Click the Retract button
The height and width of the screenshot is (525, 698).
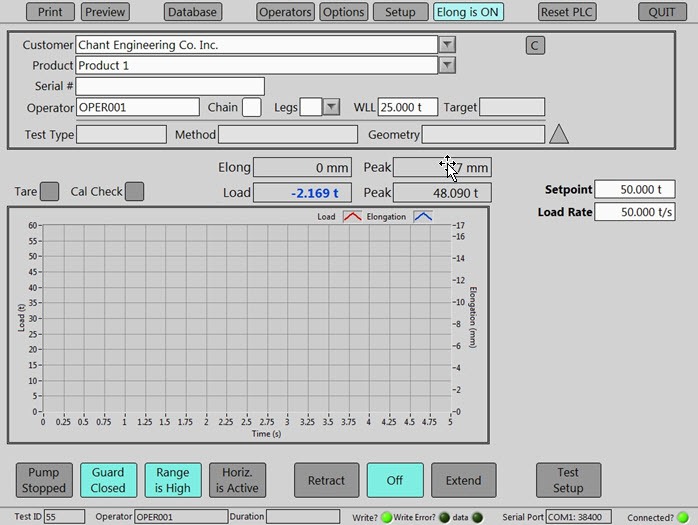(x=326, y=480)
